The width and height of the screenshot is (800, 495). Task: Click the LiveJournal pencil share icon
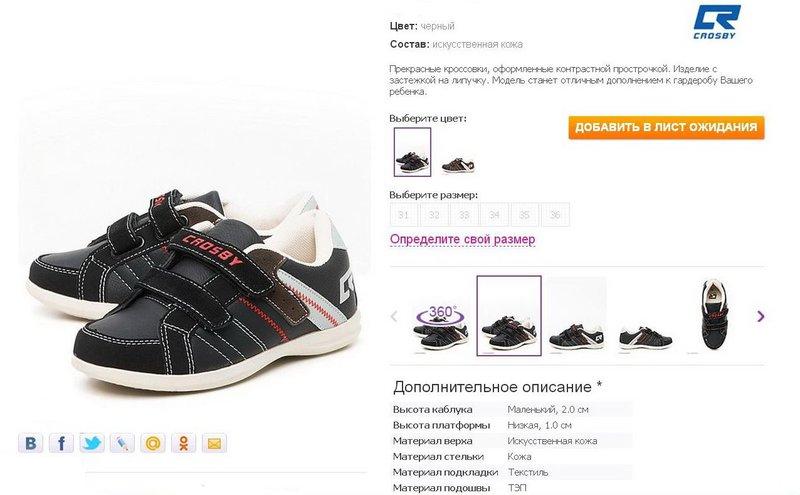(122, 443)
